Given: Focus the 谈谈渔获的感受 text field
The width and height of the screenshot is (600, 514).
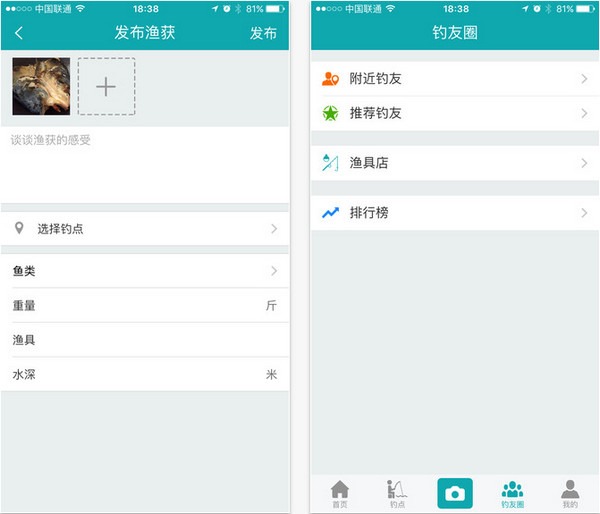Looking at the screenshot, I should tap(145, 165).
